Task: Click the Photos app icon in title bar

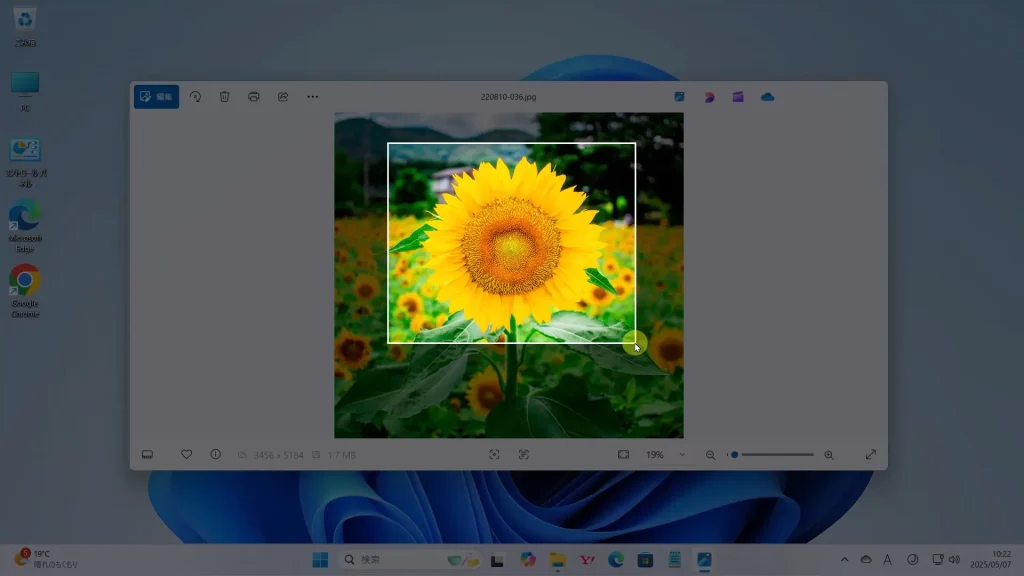Action: coord(679,97)
